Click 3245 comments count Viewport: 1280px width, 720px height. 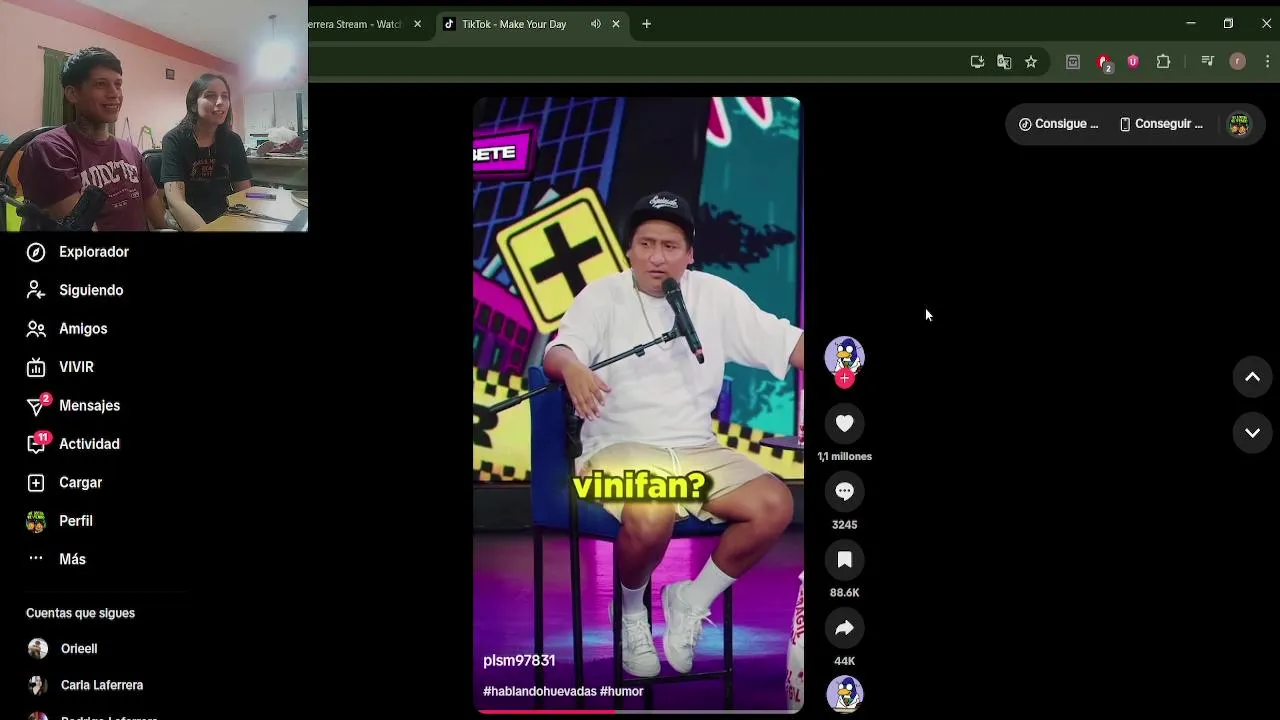coord(844,525)
